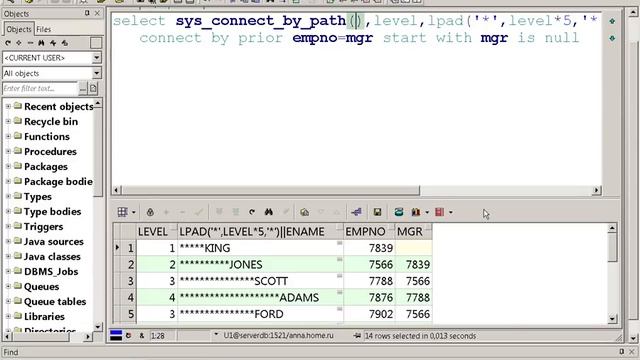Switch to the Objects tab

19,29
